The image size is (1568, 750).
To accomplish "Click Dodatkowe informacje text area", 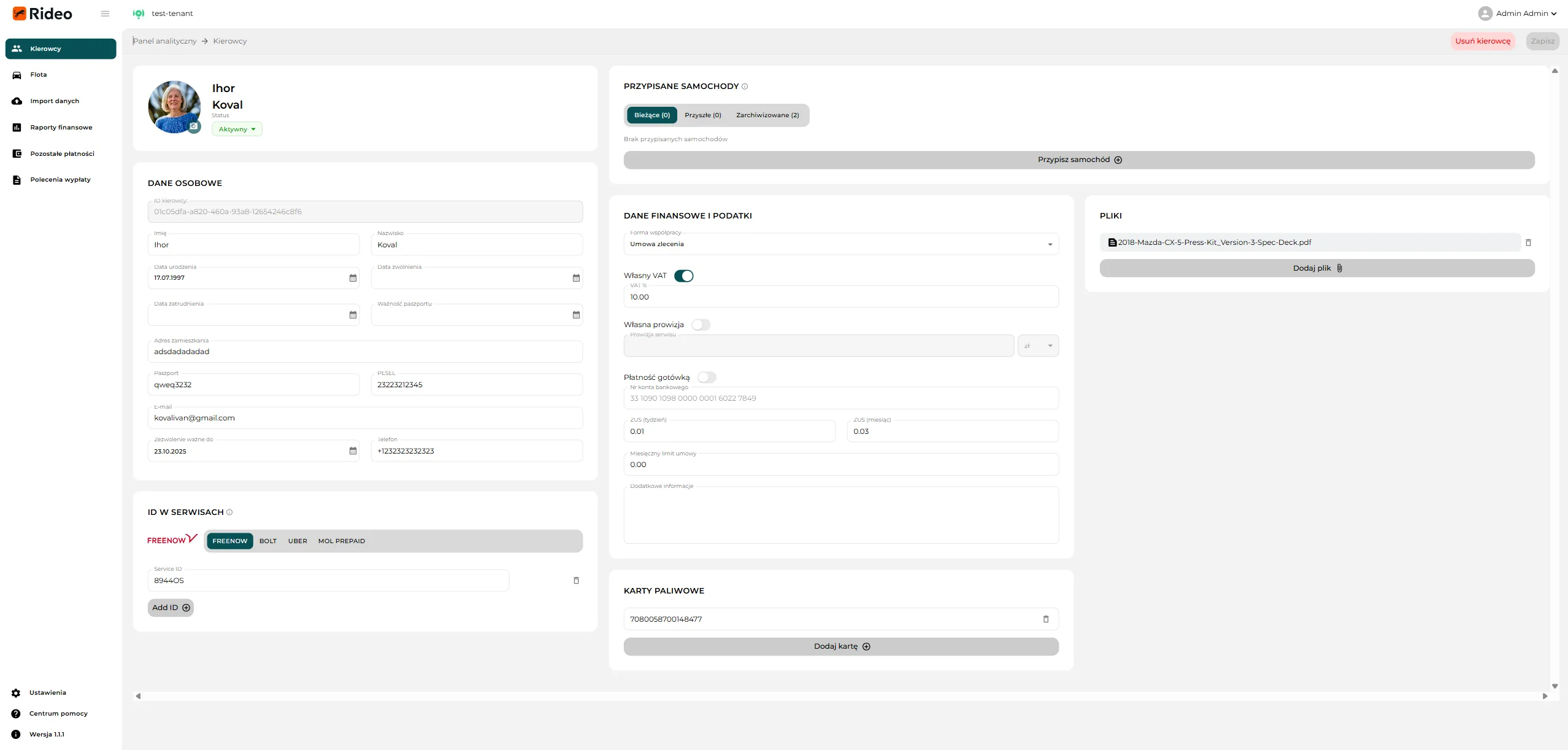I will 841,515.
